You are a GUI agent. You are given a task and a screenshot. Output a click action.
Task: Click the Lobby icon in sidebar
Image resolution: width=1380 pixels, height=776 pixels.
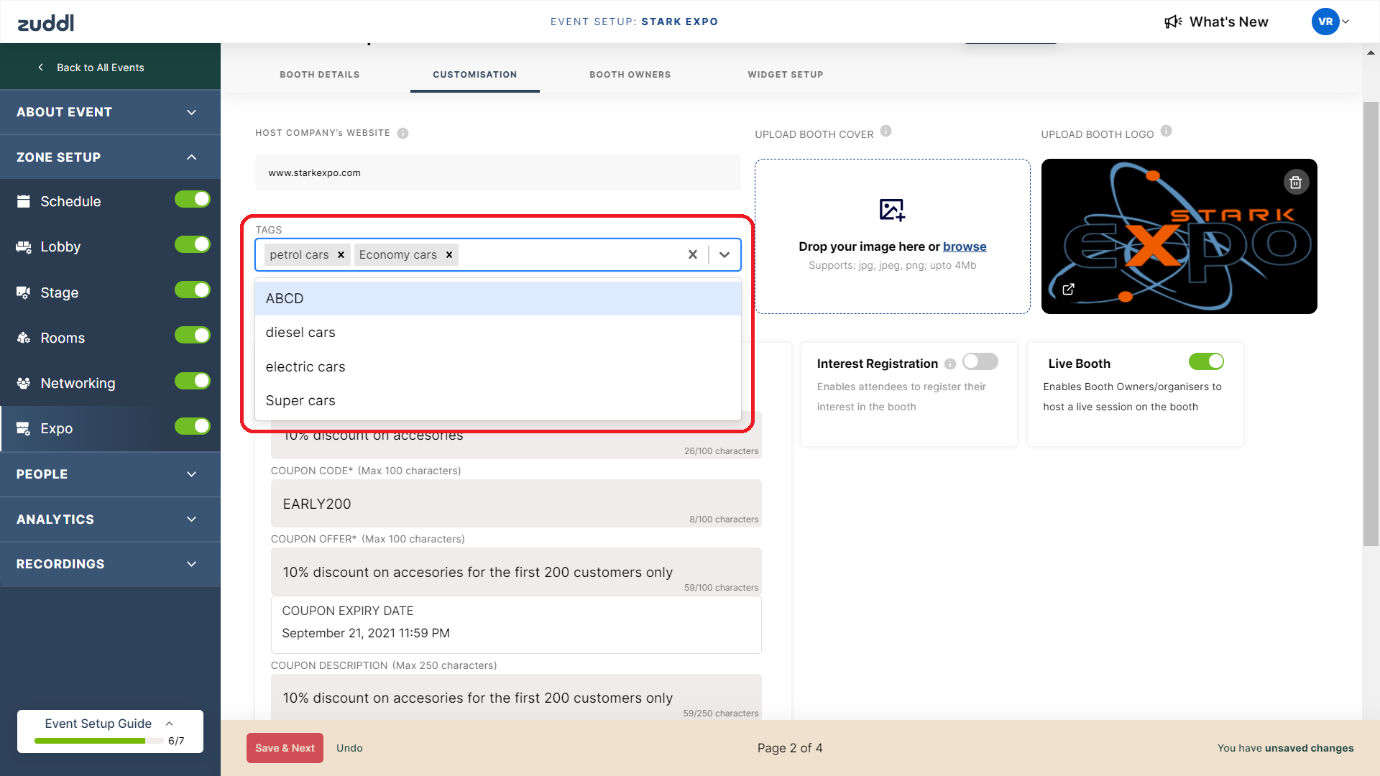point(24,247)
